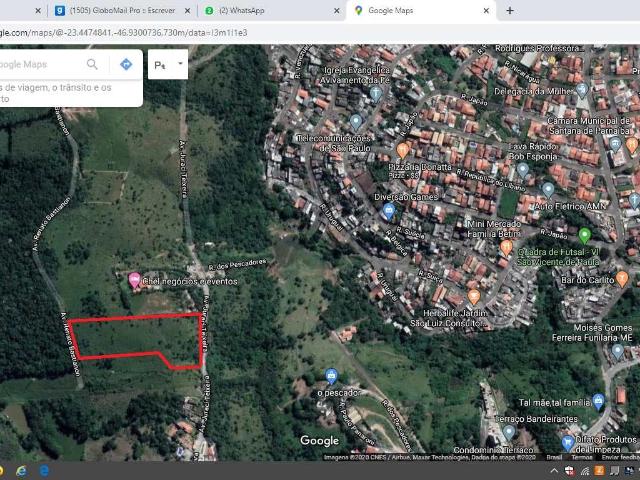Click the orange tray application icon
This screenshot has width=640, height=480.
click(x=599, y=471)
